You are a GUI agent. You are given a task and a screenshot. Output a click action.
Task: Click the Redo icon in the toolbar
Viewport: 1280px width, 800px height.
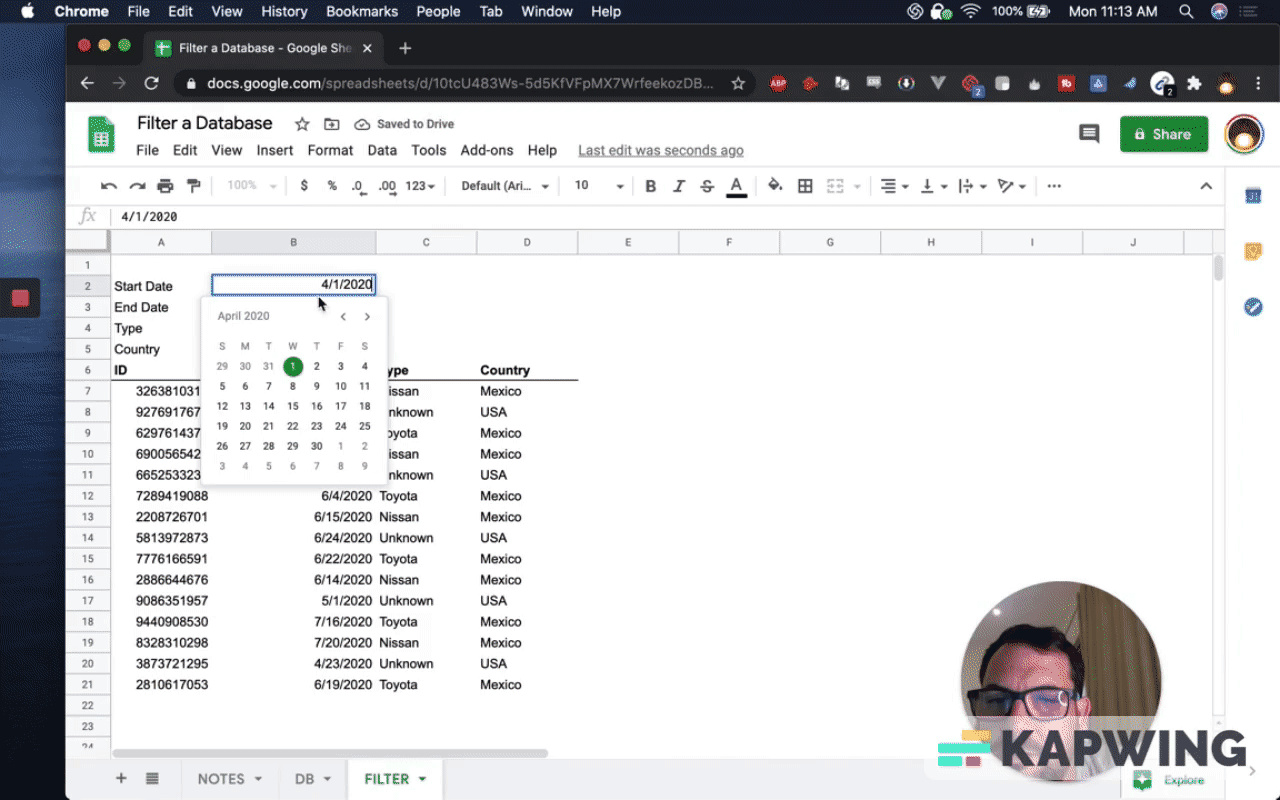click(137, 186)
